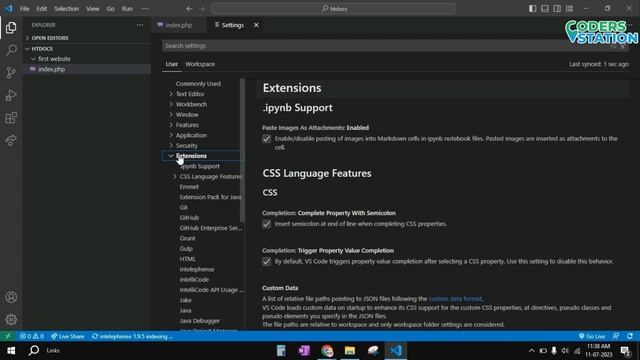Select Emmet in settings tree
640x360 pixels.
(x=189, y=187)
